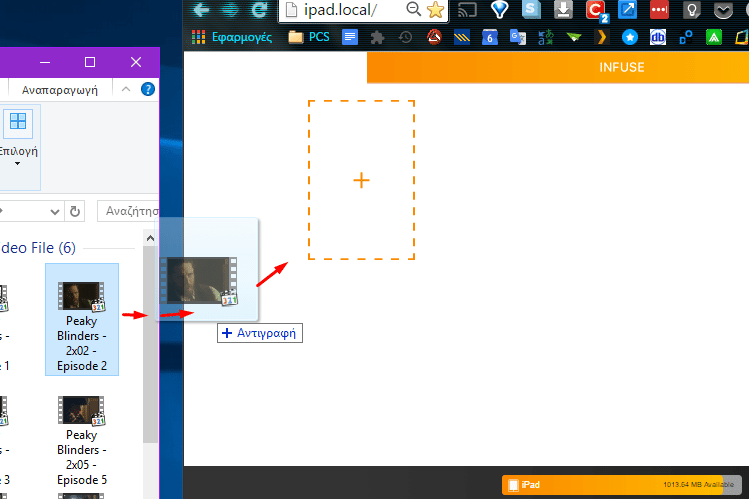Click the blue diamond extension icon
The width and height of the screenshot is (749, 499).
(499, 10)
